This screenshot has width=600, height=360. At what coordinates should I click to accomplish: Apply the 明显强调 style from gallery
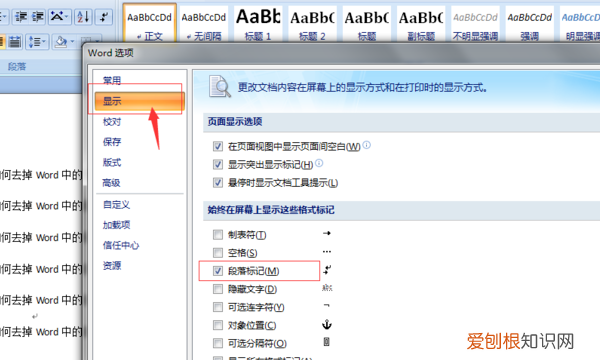tap(580, 24)
